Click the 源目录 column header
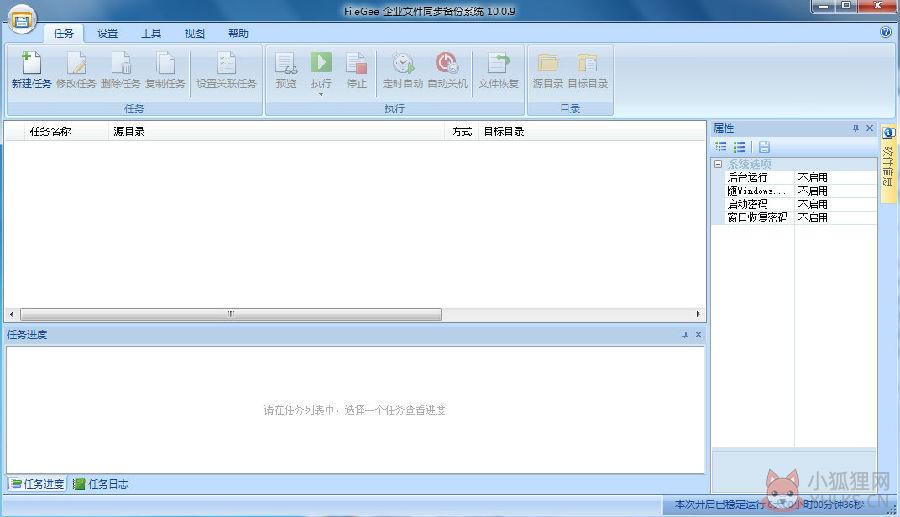This screenshot has height=517, width=900. coord(277,131)
